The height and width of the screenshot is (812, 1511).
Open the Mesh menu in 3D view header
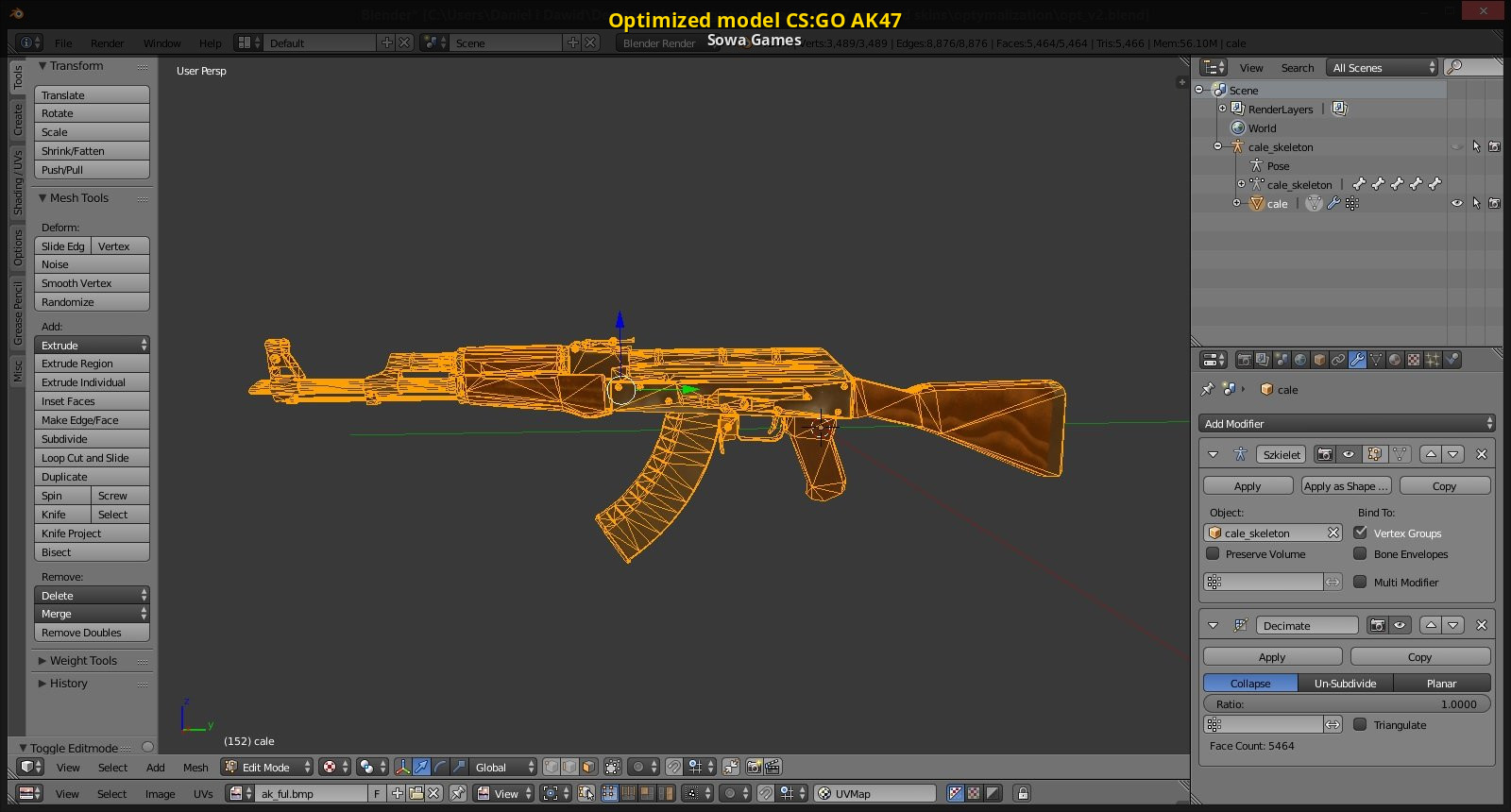195,768
